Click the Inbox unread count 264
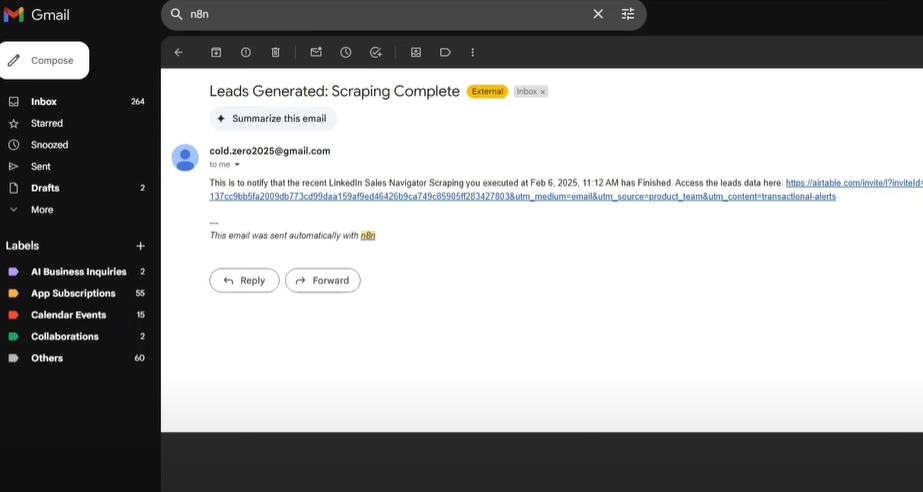The image size is (923, 492). [x=138, y=102]
